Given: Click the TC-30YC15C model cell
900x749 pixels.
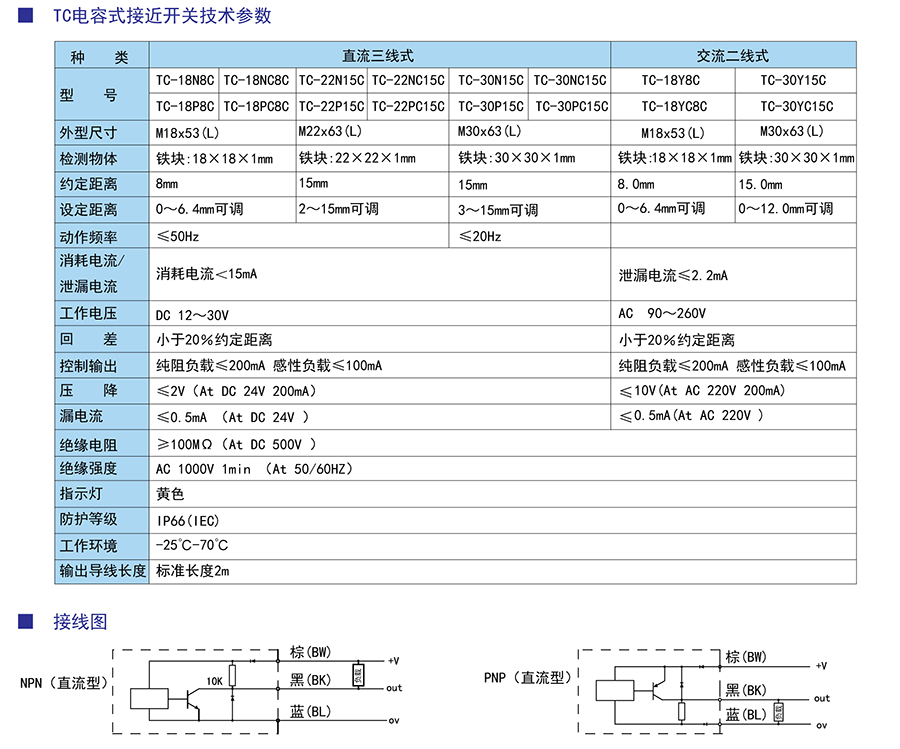Looking at the screenshot, I should pyautogui.click(x=796, y=106).
